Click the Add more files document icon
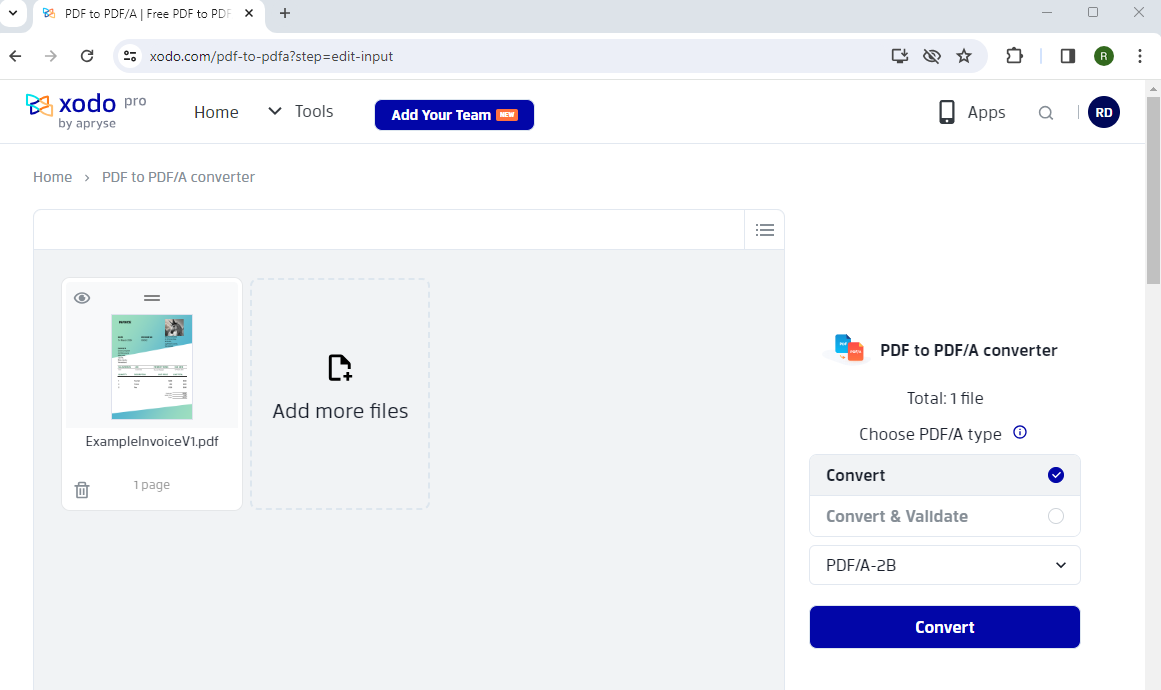The width and height of the screenshot is (1161, 690). tap(340, 368)
